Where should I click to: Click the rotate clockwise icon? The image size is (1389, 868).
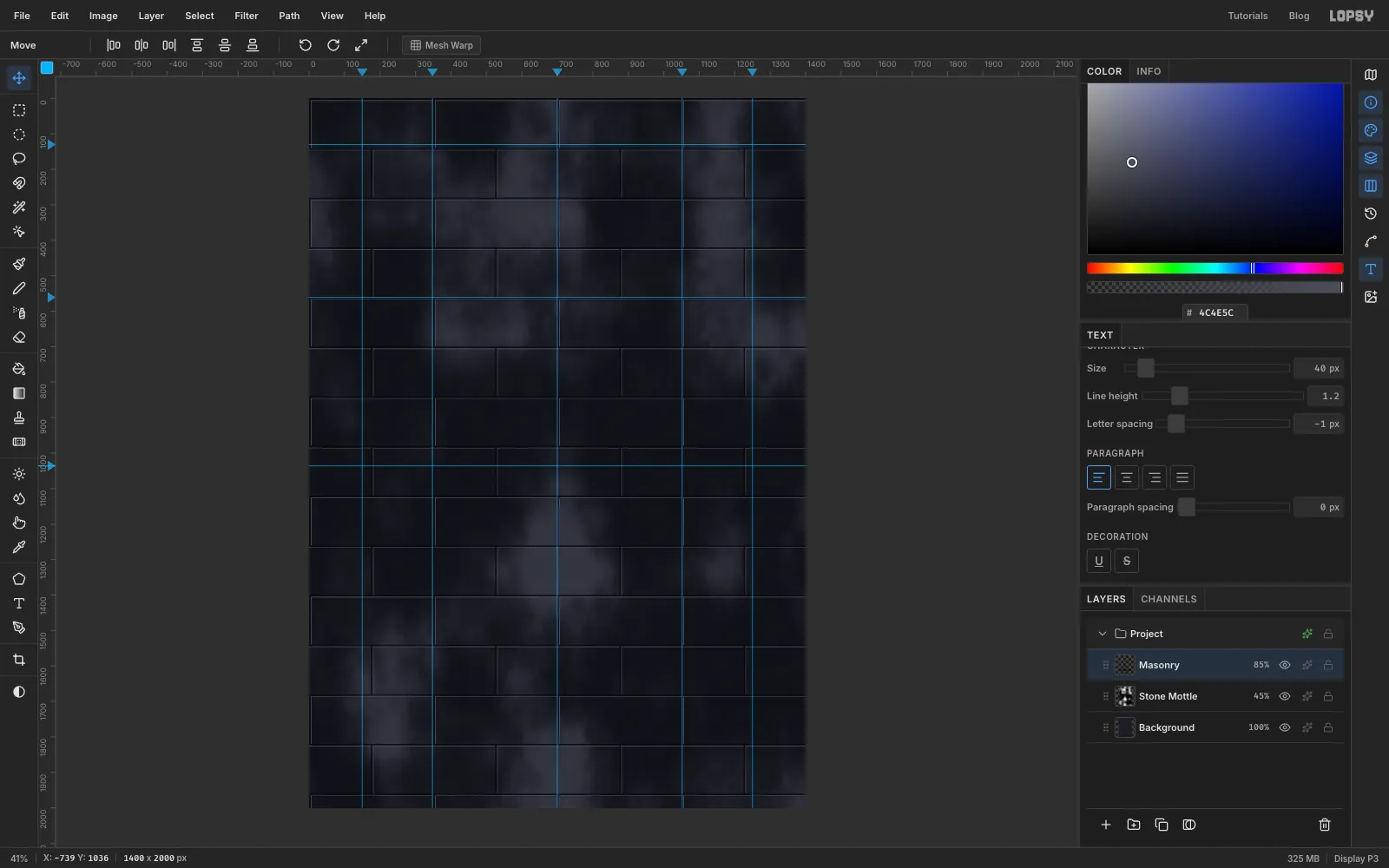(x=333, y=45)
